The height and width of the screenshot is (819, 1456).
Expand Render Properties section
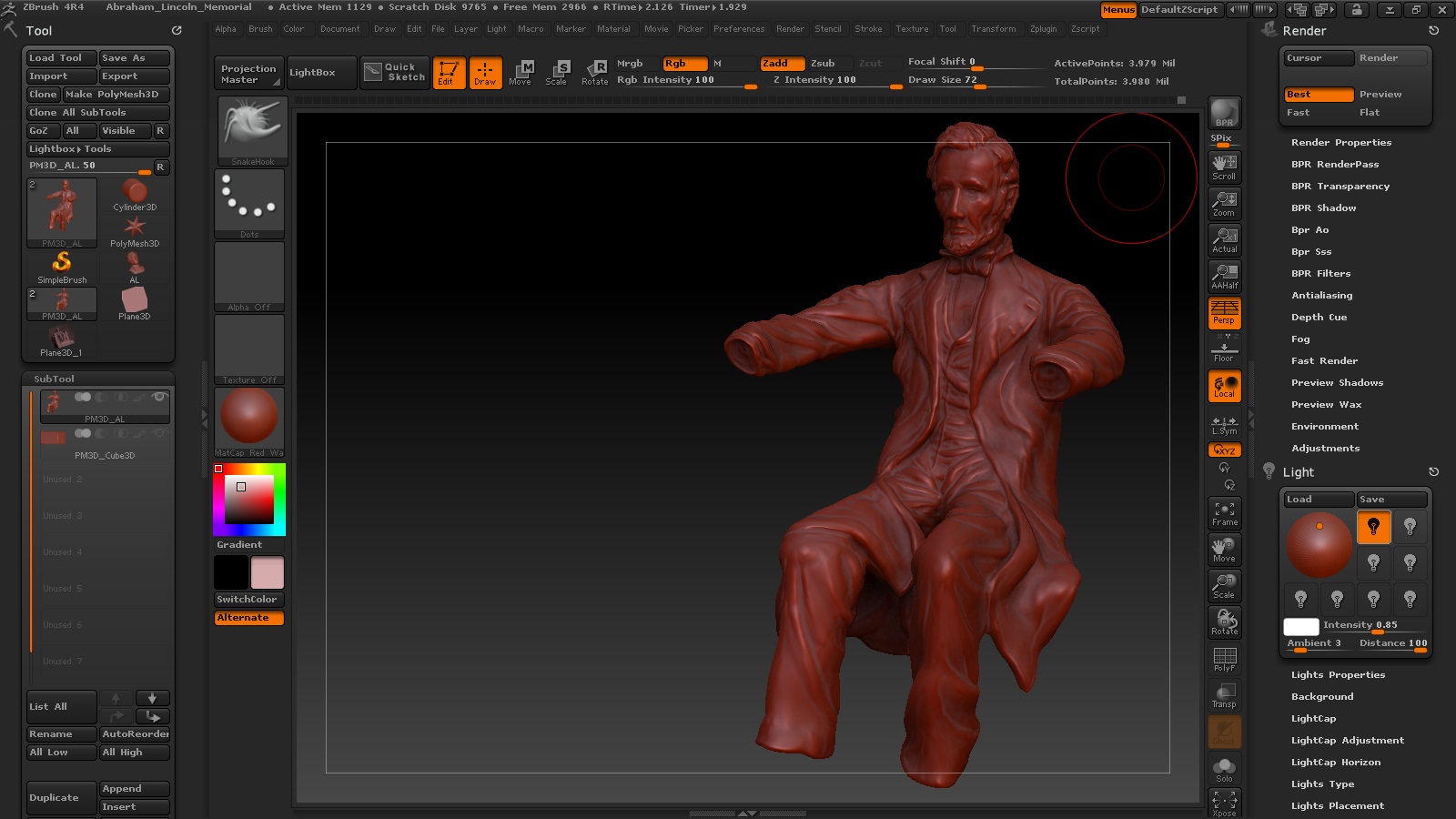[1340, 143]
